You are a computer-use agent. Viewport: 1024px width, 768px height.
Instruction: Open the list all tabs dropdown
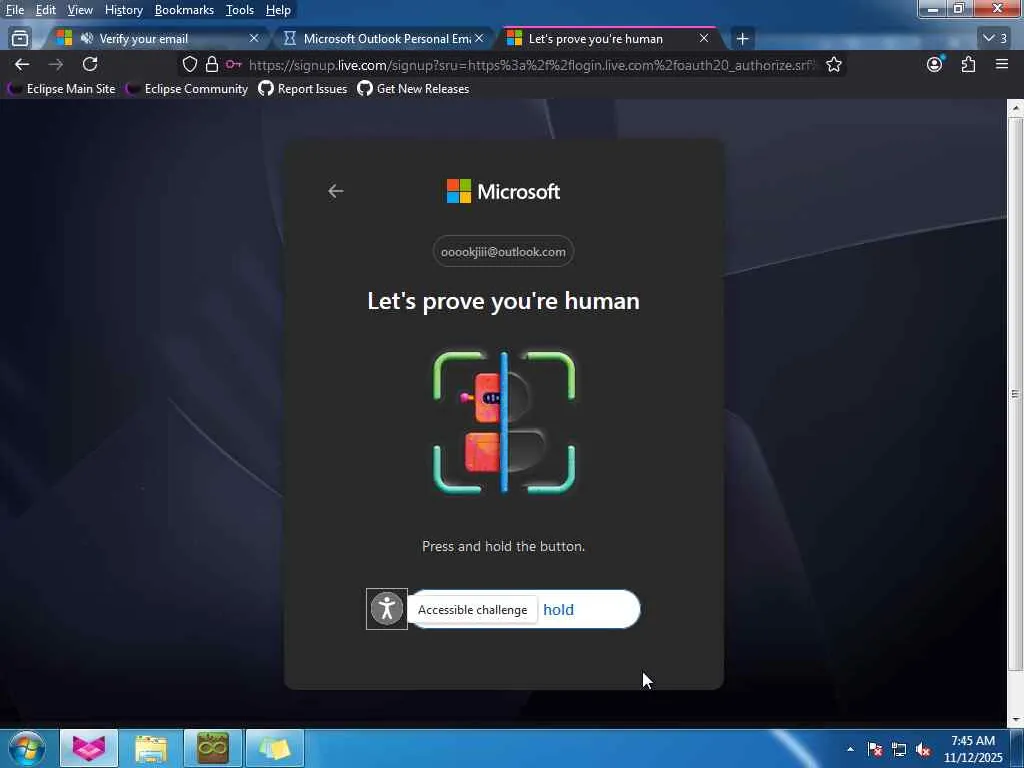995,39
